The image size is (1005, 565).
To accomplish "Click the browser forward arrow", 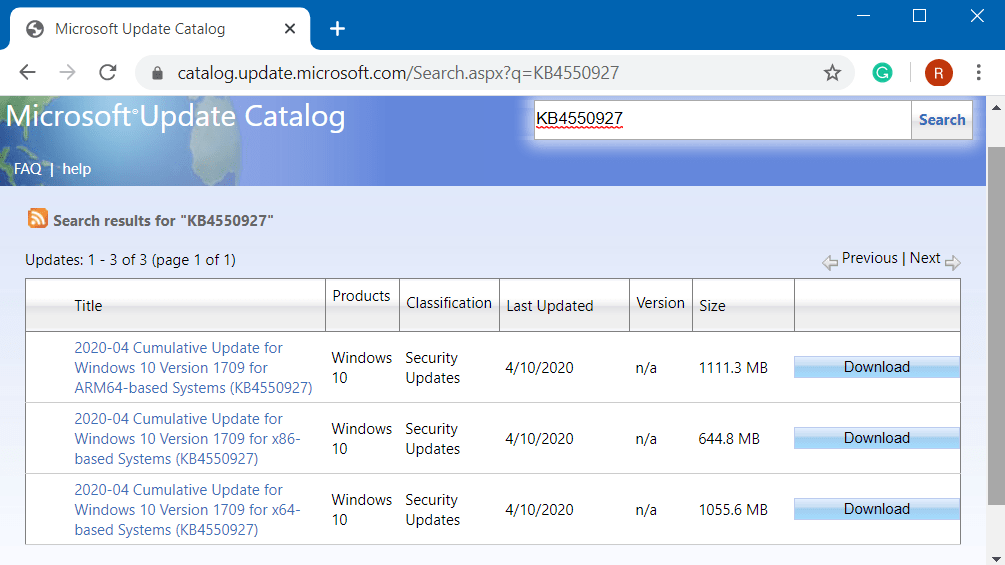I will click(67, 72).
